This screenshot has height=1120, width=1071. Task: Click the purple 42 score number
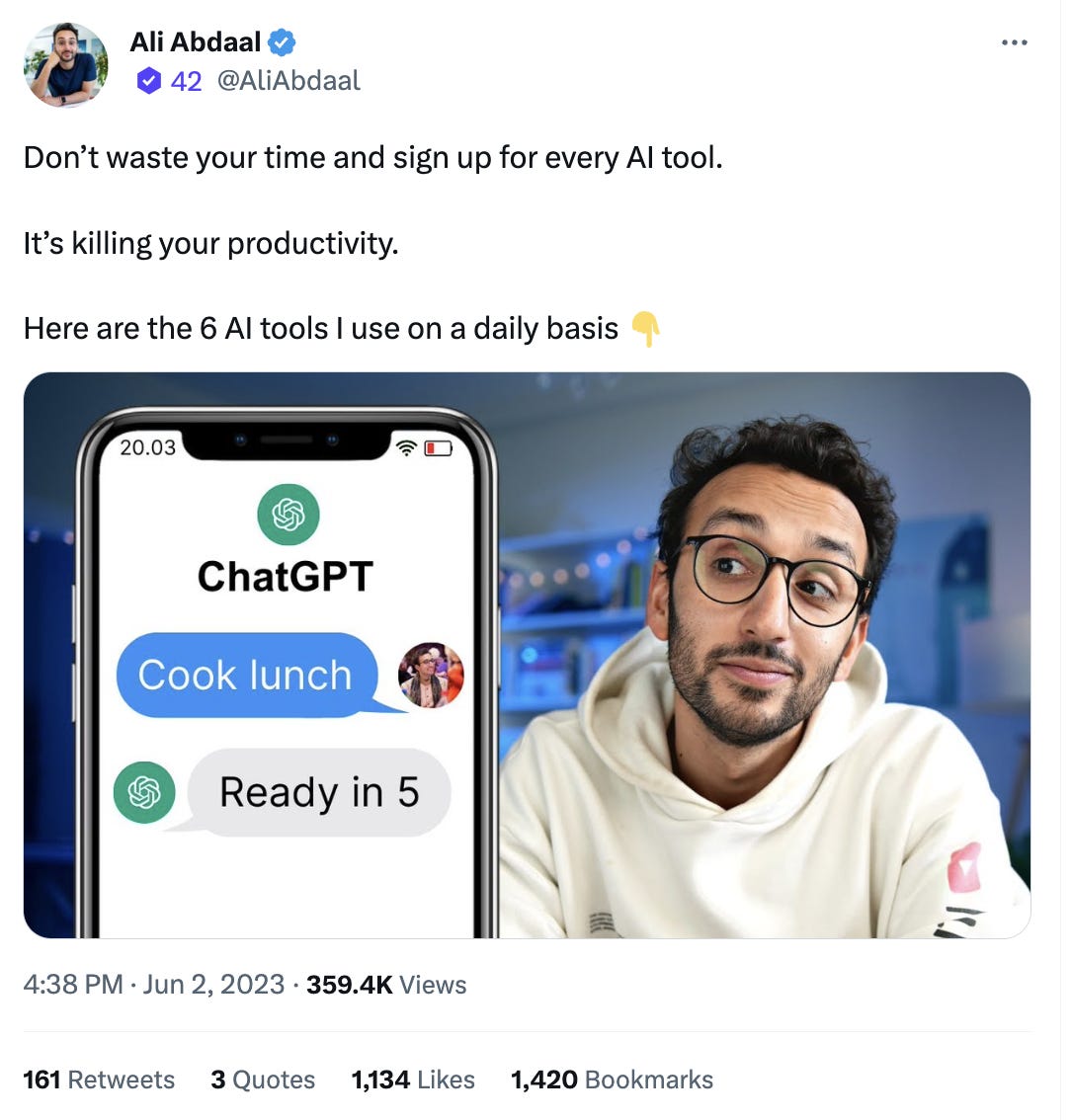[186, 81]
